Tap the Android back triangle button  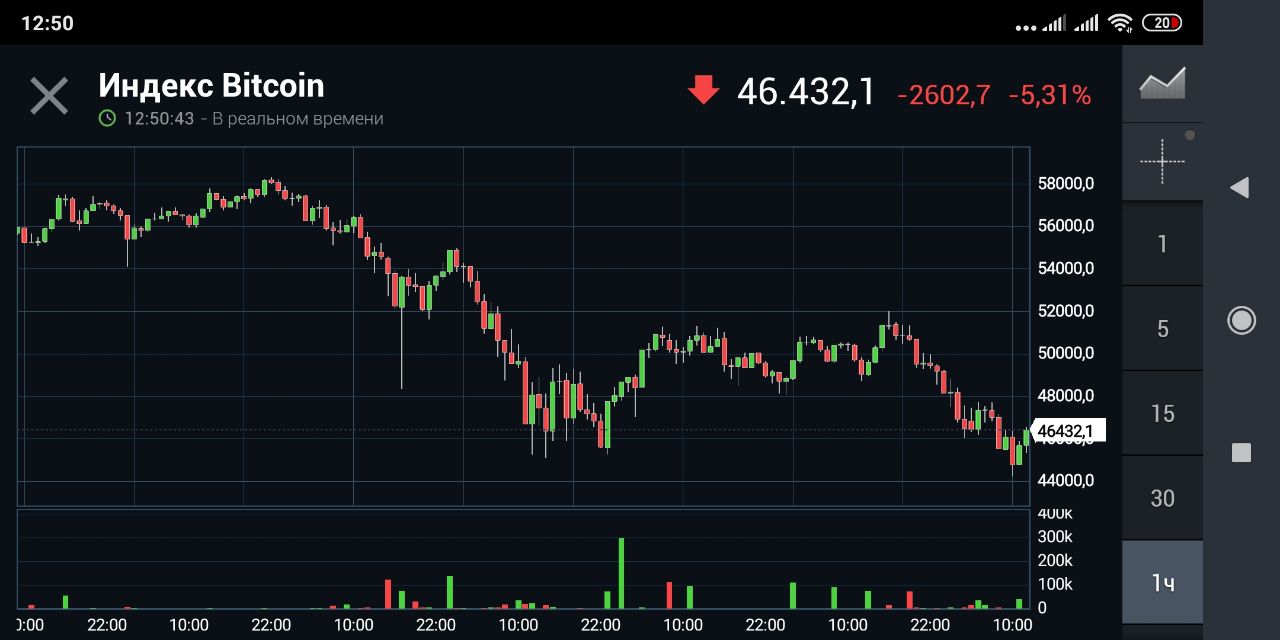[x=1240, y=187]
